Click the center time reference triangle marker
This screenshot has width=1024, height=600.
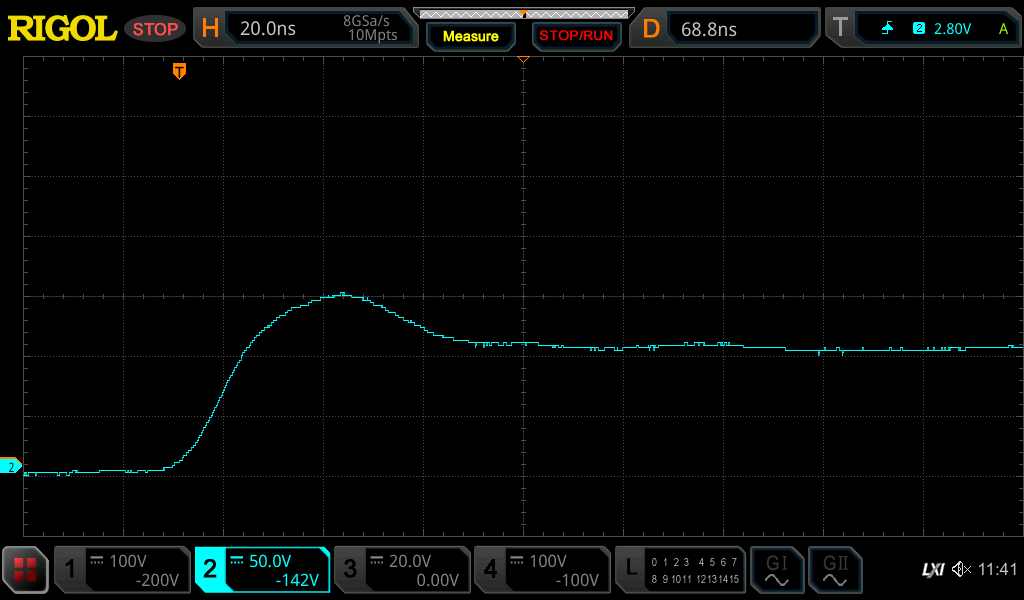pyautogui.click(x=523, y=59)
